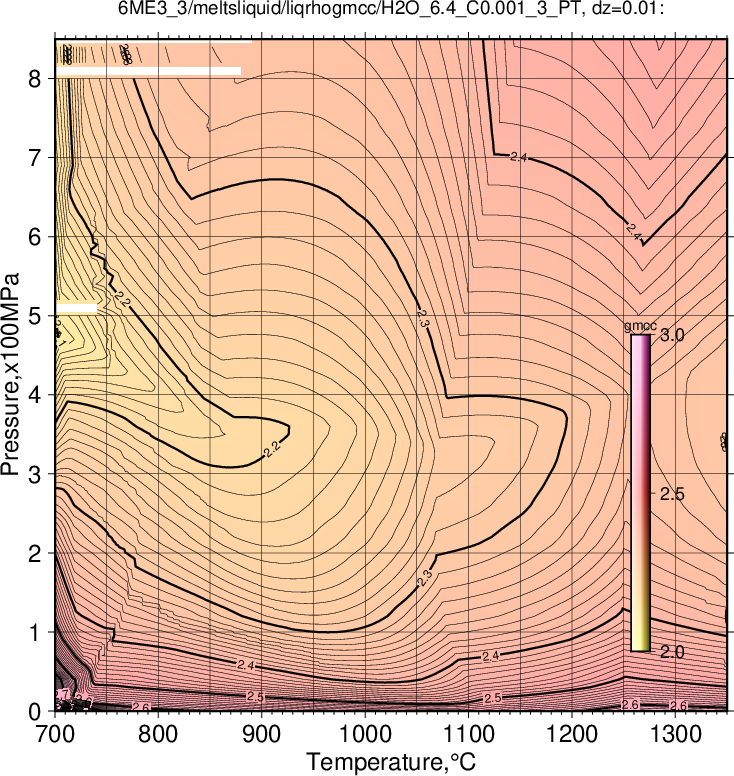The image size is (734, 776).
Task: Click the 2.2 contour label near 900°C
Action: (x=273, y=450)
